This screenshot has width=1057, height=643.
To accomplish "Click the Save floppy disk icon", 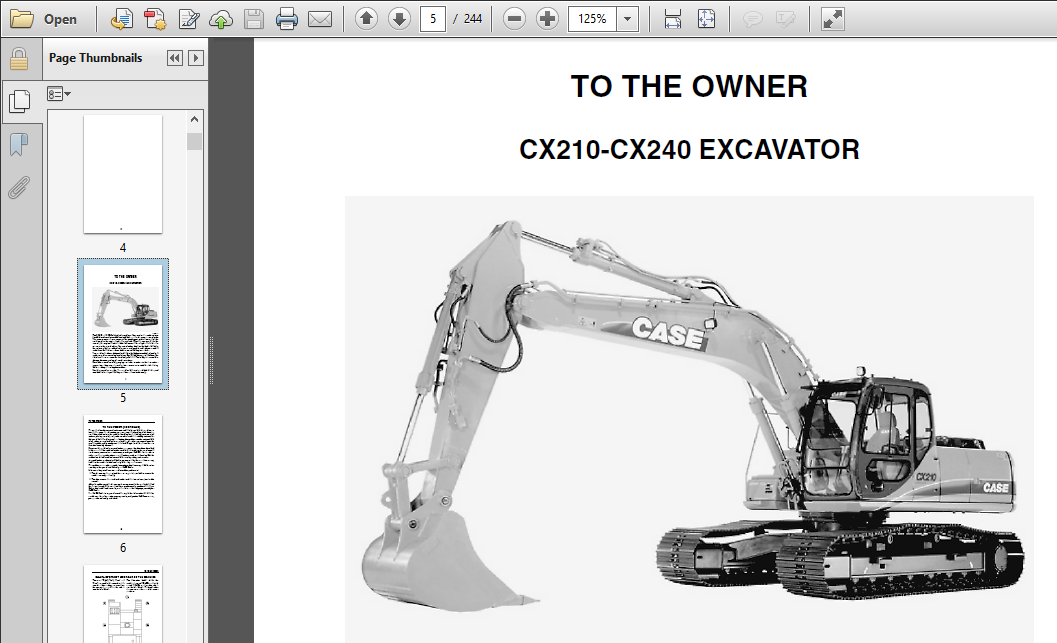I will (253, 19).
